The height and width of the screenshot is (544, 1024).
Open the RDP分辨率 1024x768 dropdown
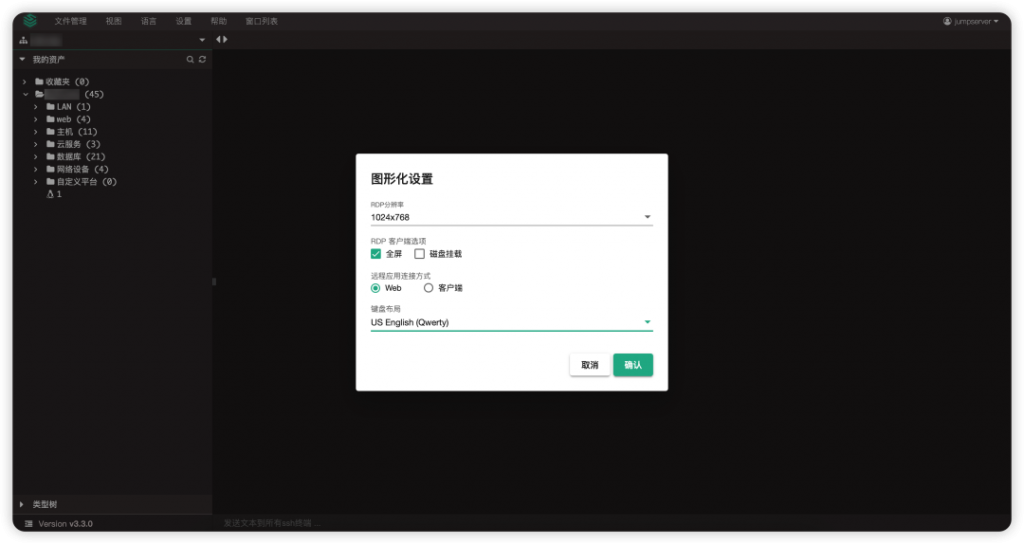[511, 217]
